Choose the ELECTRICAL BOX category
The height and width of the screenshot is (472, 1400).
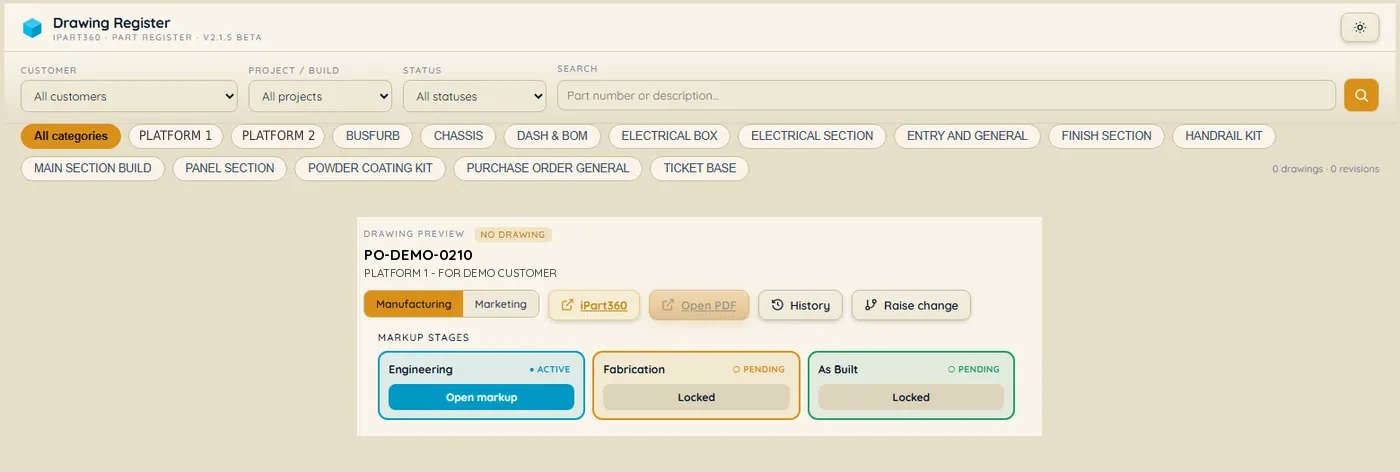pos(669,136)
